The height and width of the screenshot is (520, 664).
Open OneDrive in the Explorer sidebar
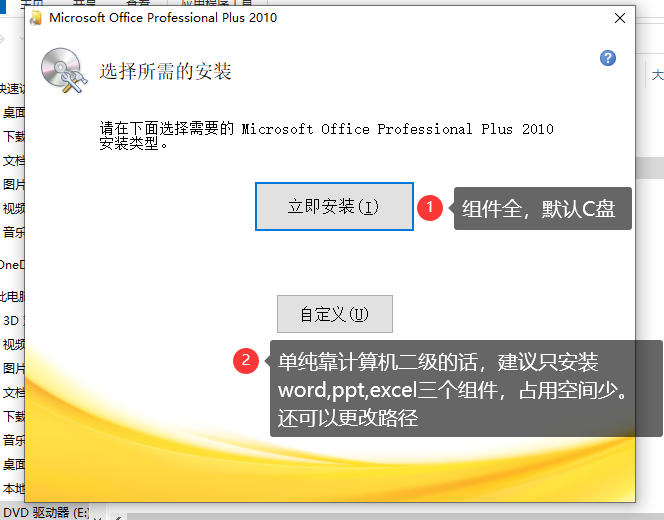pyautogui.click(x=12, y=265)
